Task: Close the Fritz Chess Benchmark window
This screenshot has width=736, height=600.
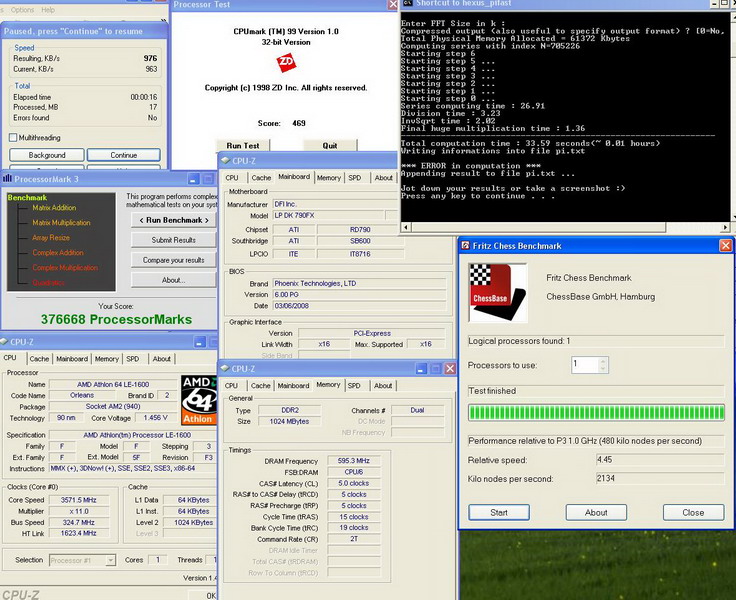Action: click(726, 246)
